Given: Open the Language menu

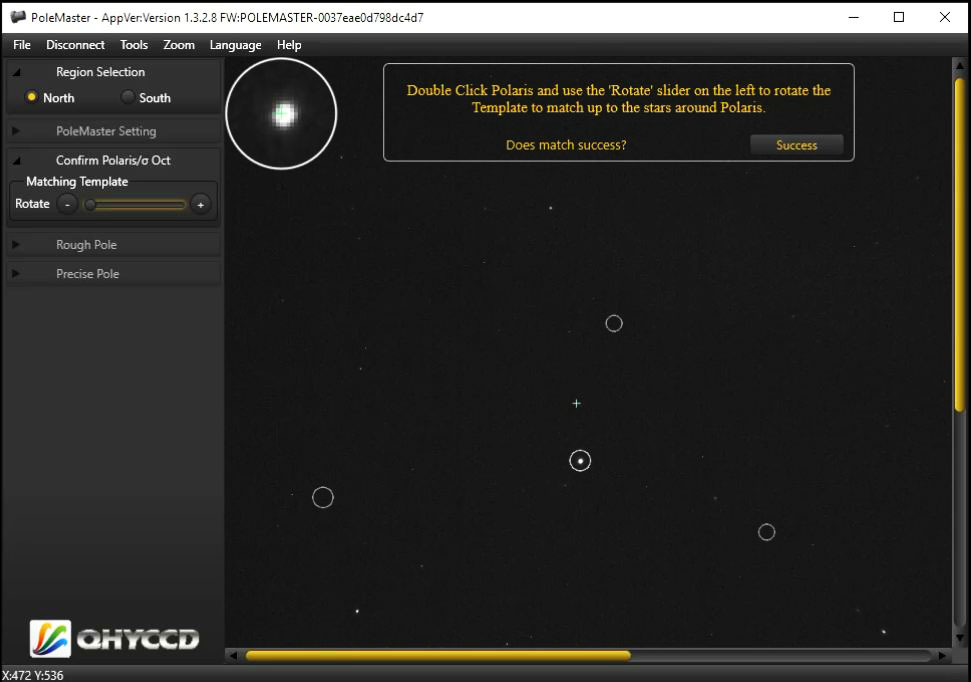Looking at the screenshot, I should (235, 45).
